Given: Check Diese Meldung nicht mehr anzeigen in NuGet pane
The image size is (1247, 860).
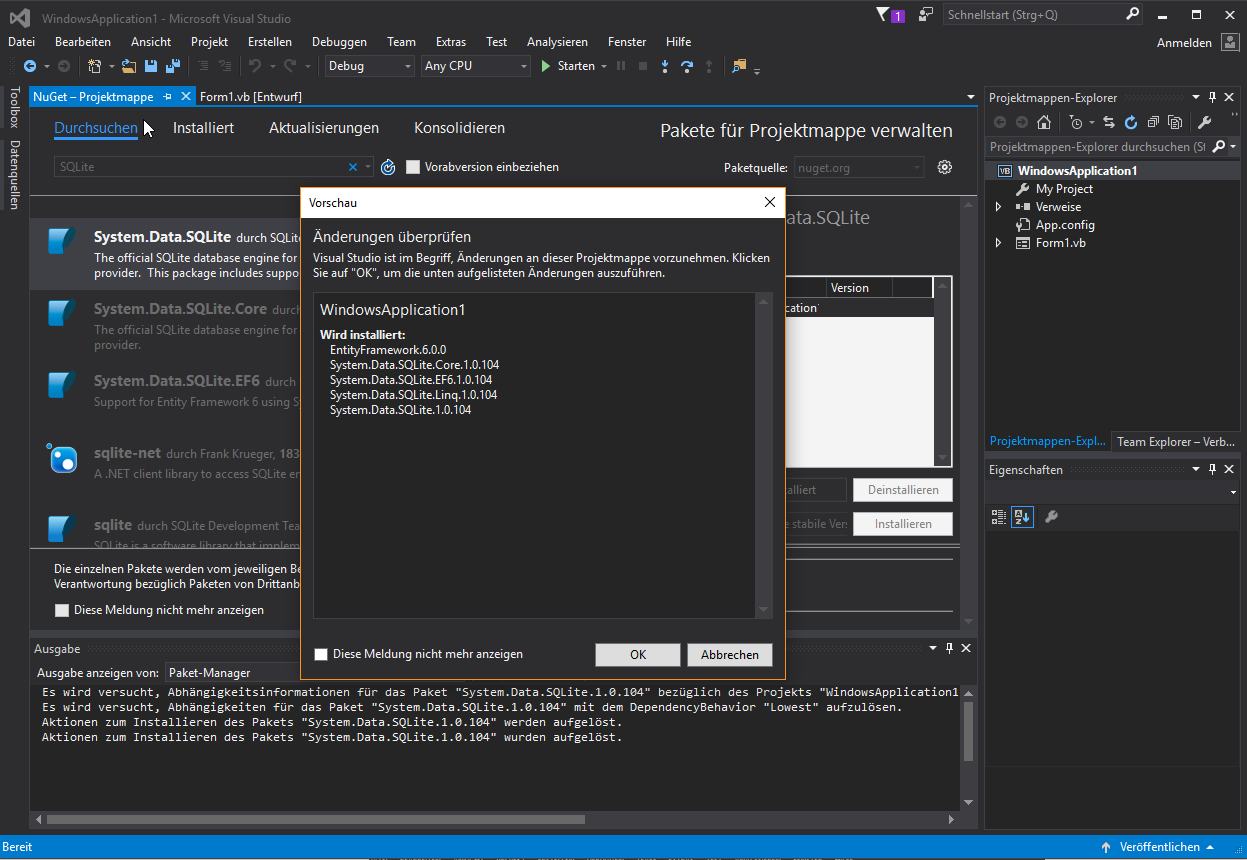Looking at the screenshot, I should tap(62, 610).
